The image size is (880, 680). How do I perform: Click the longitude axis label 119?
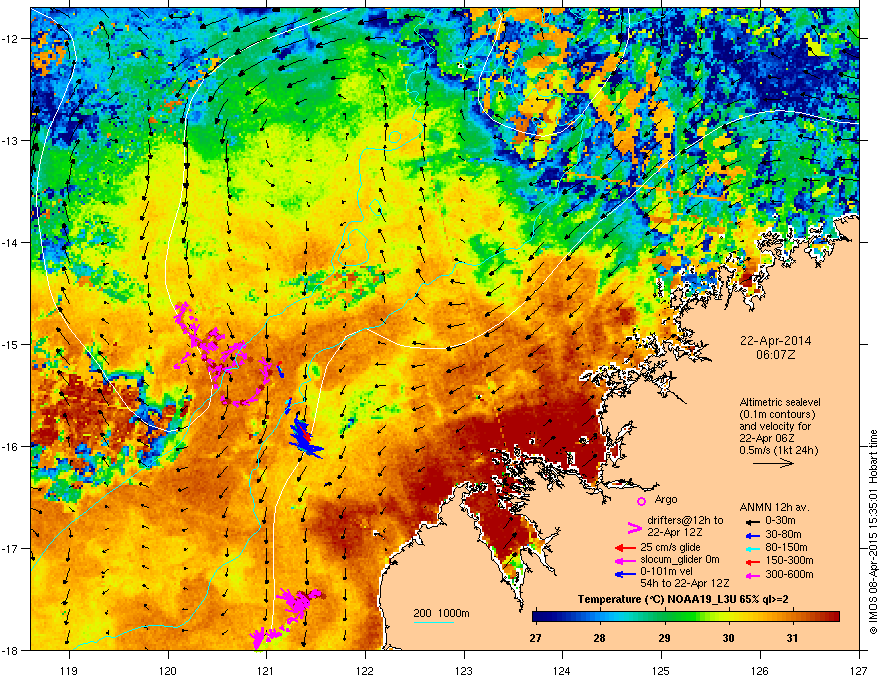tap(69, 670)
